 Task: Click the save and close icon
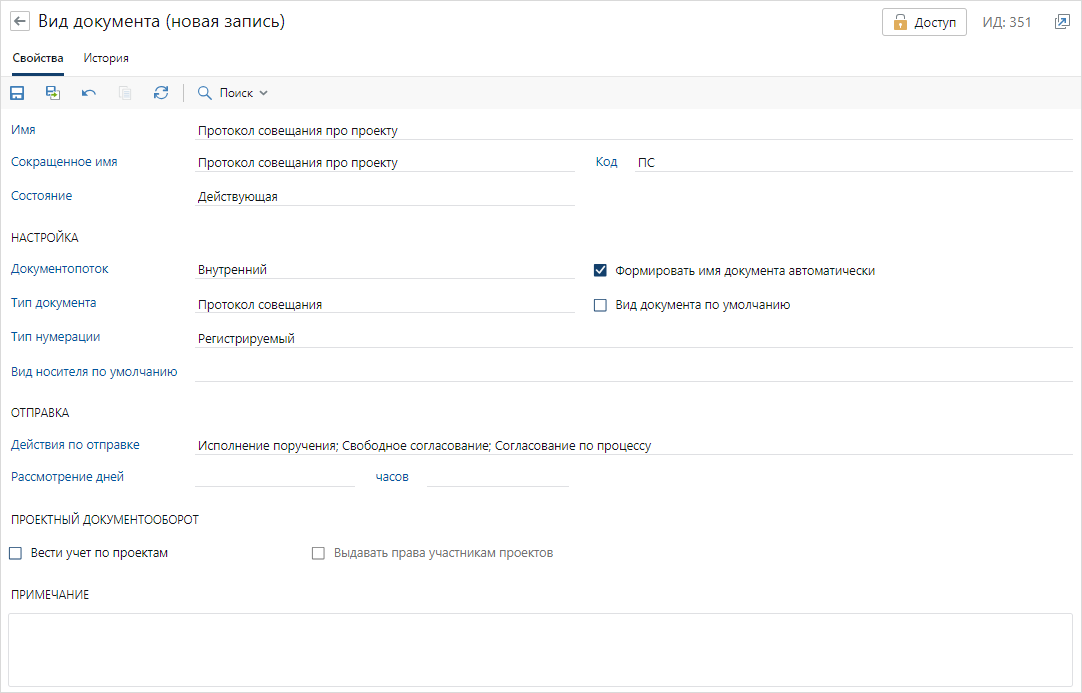[x=53, y=93]
